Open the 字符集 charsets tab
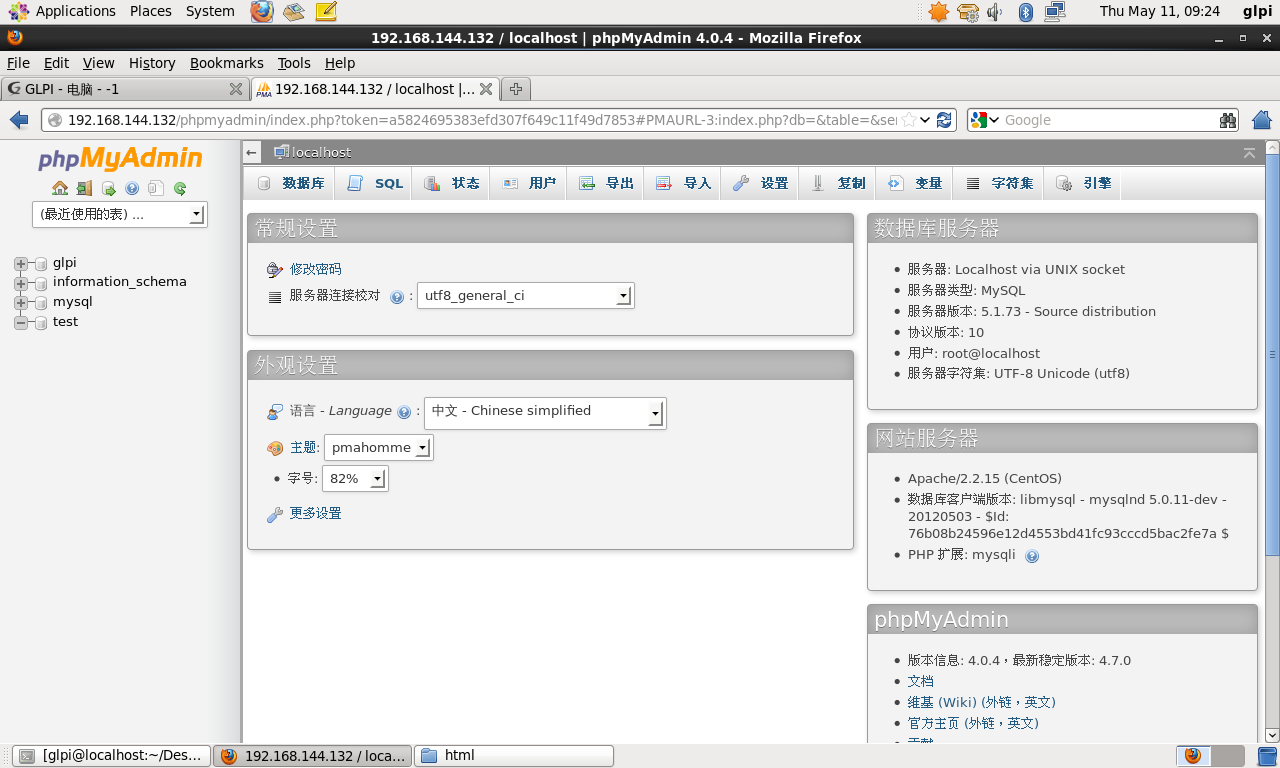 [x=998, y=184]
